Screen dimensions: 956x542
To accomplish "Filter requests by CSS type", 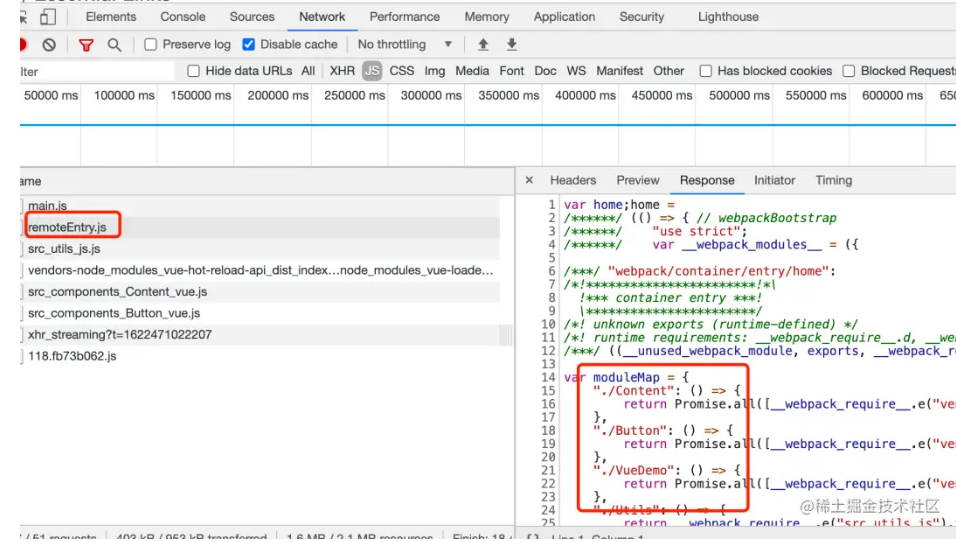I will coord(402,71).
